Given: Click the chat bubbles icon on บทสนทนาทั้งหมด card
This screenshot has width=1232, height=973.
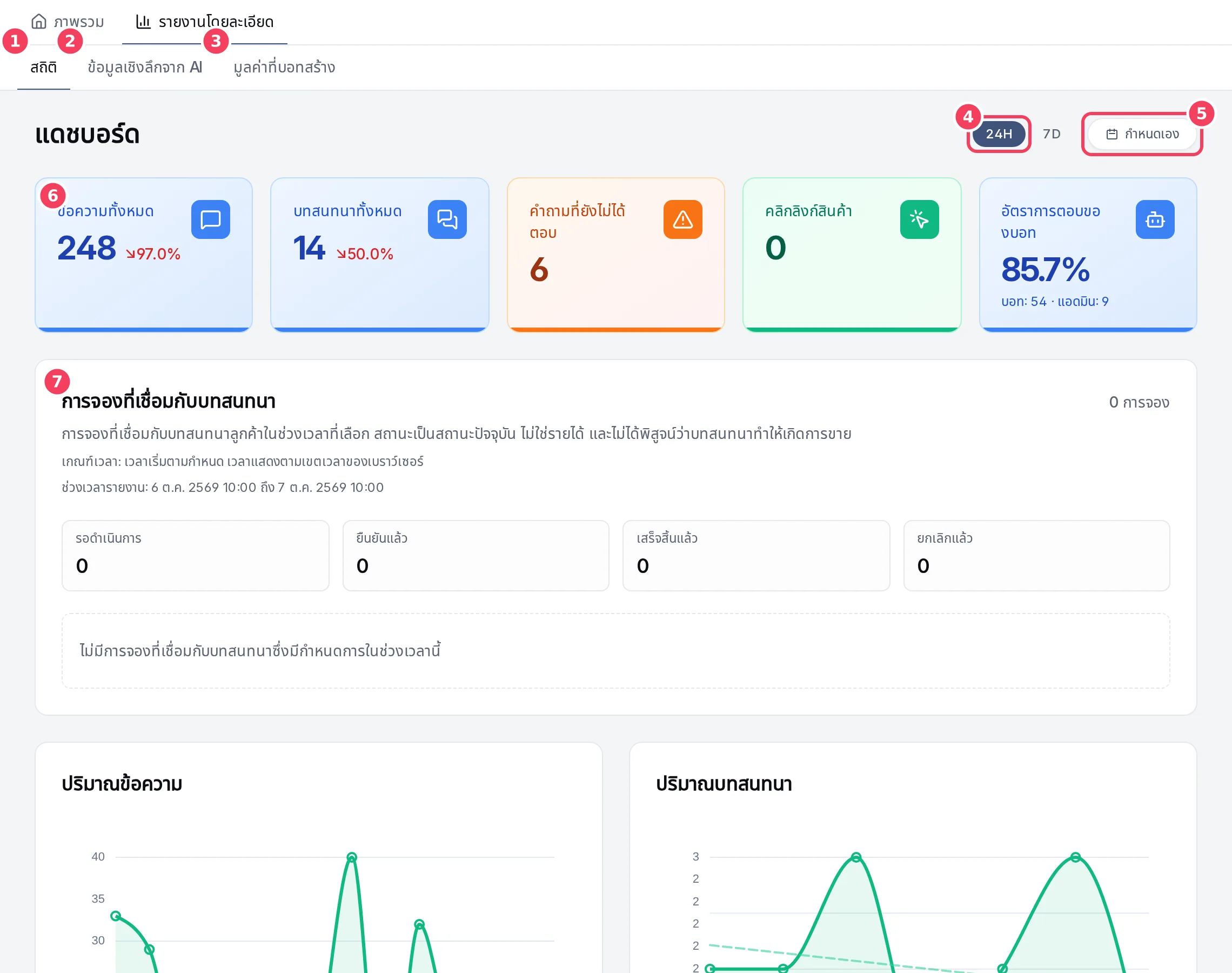Looking at the screenshot, I should [447, 219].
